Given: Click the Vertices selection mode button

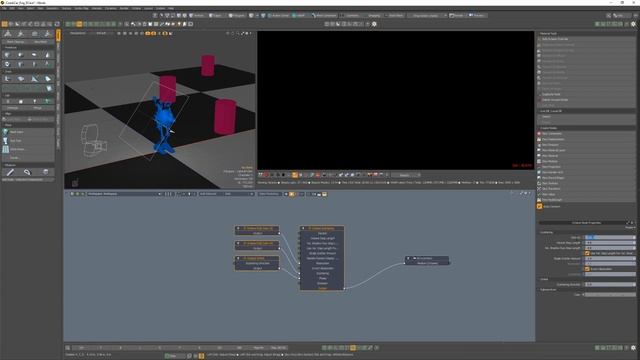Looking at the screenshot, I should pos(198,16).
